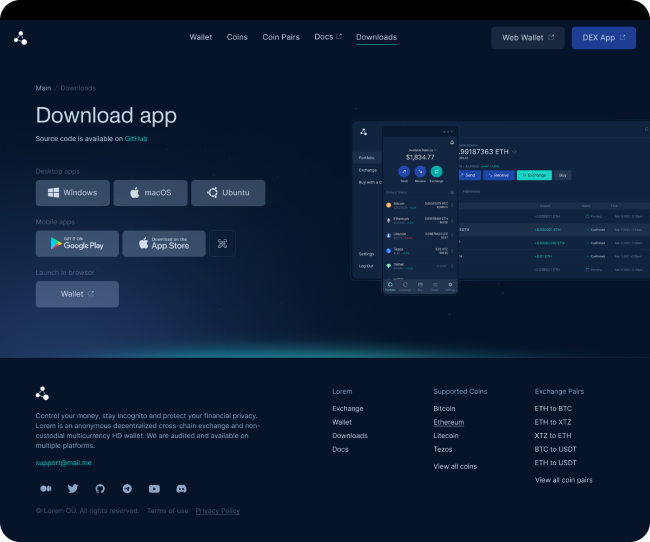Click the ETH to BTC pair link

click(553, 408)
